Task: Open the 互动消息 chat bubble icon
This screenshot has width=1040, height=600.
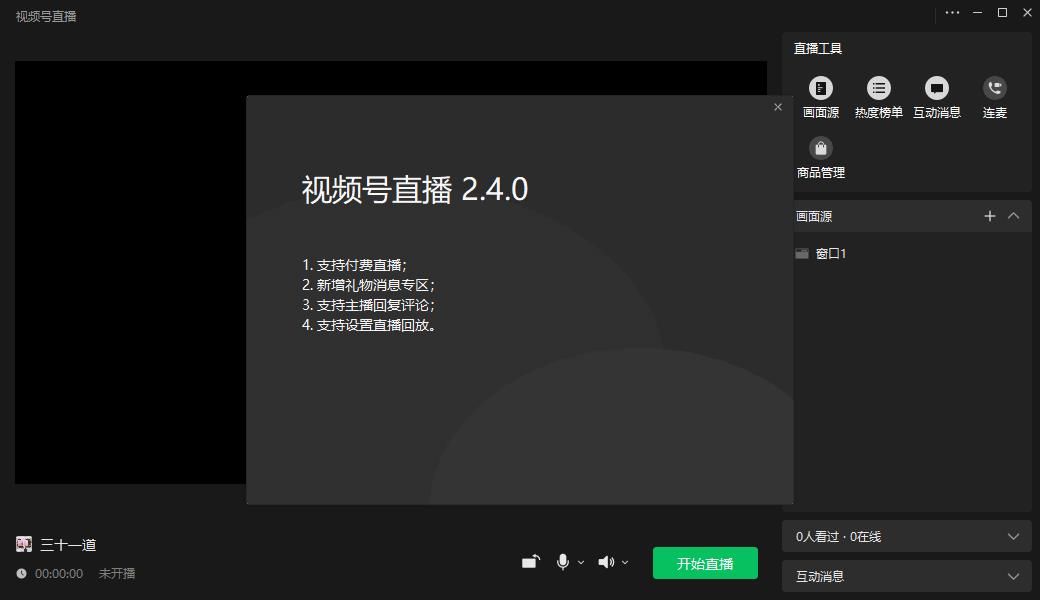Action: pos(937,88)
